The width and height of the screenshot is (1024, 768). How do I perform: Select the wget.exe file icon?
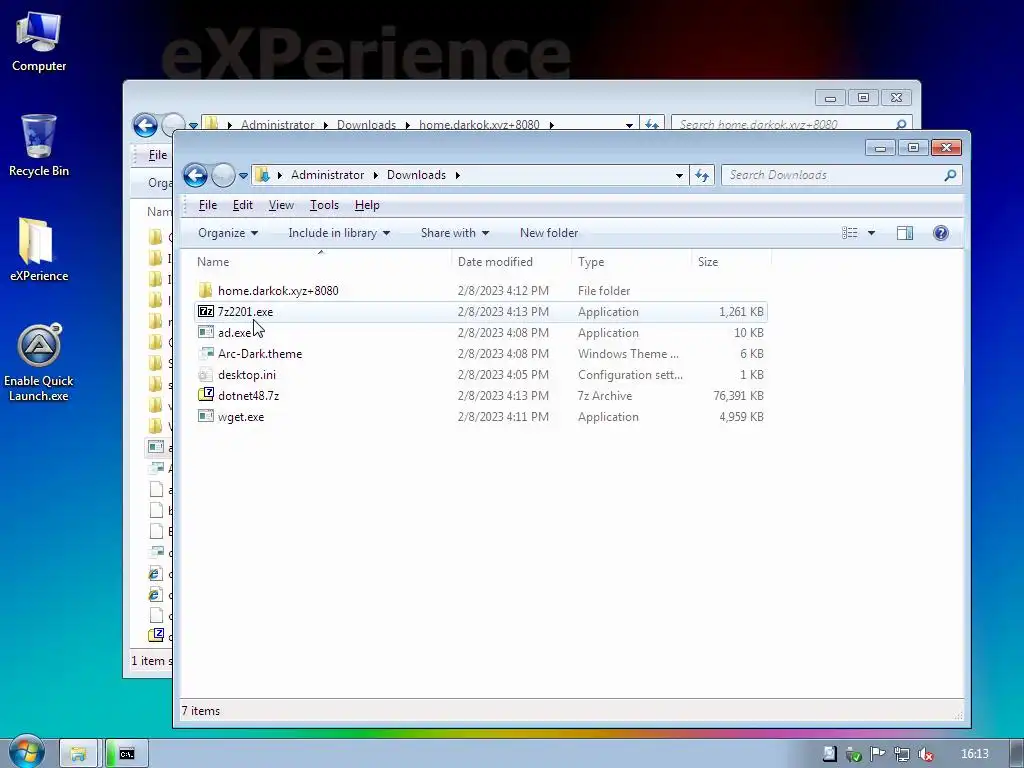coord(206,416)
